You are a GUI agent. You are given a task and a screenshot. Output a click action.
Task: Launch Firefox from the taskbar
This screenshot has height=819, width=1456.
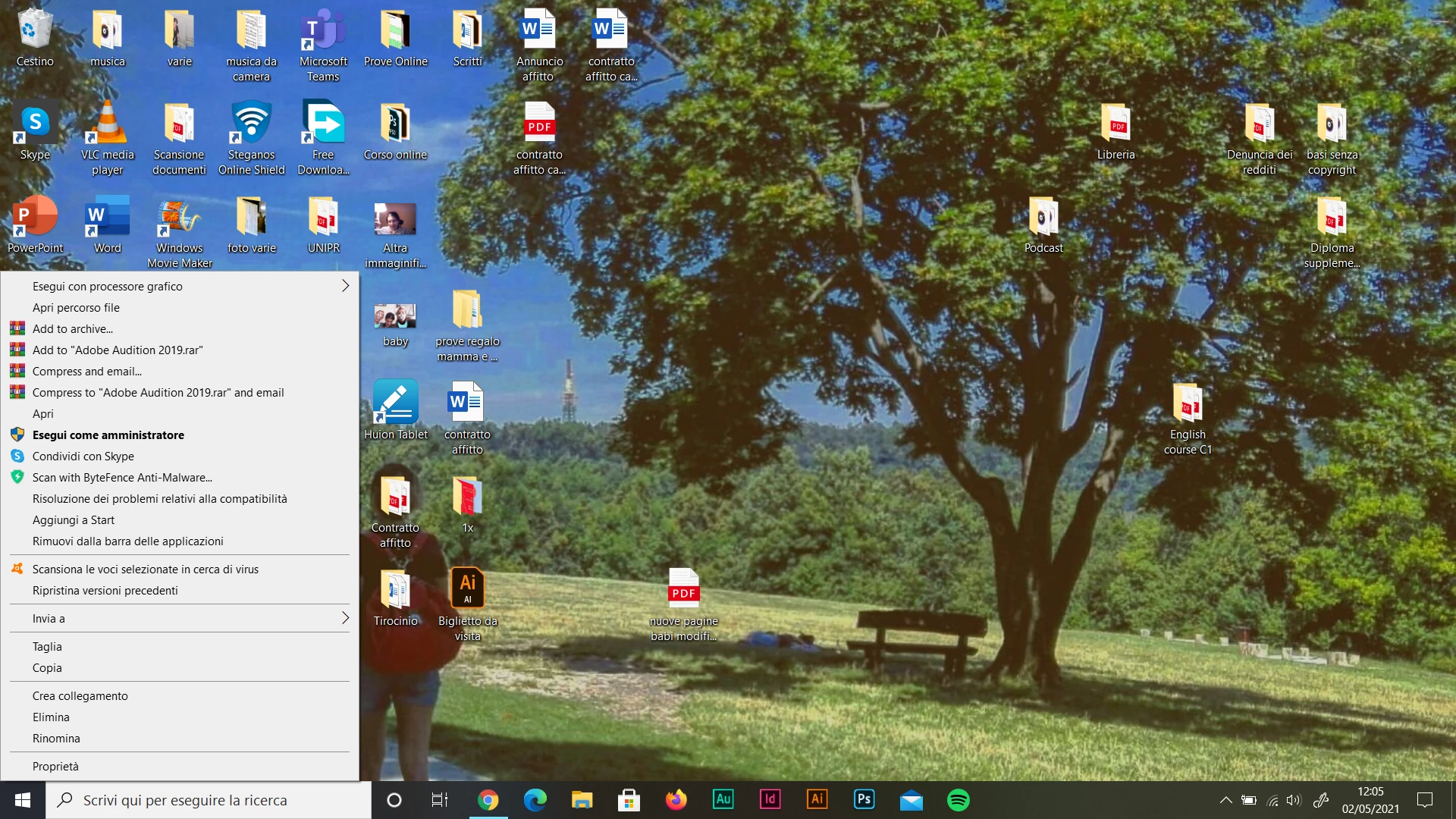pyautogui.click(x=676, y=800)
